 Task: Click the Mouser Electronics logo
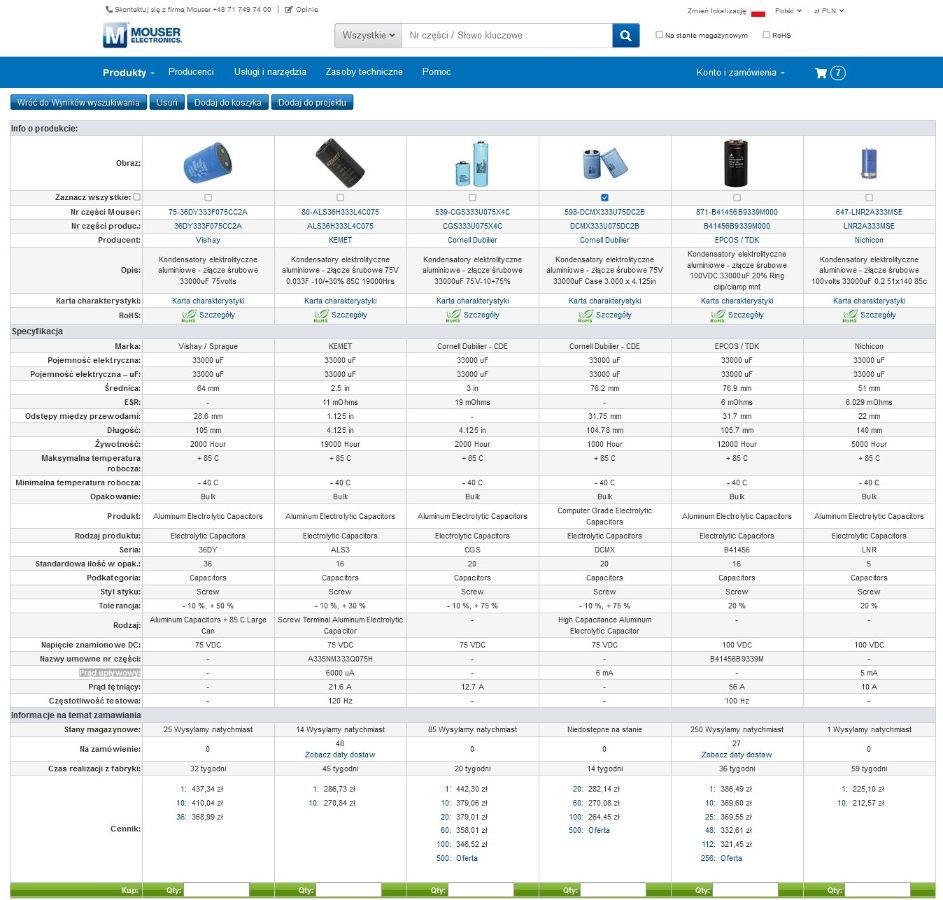coord(142,35)
